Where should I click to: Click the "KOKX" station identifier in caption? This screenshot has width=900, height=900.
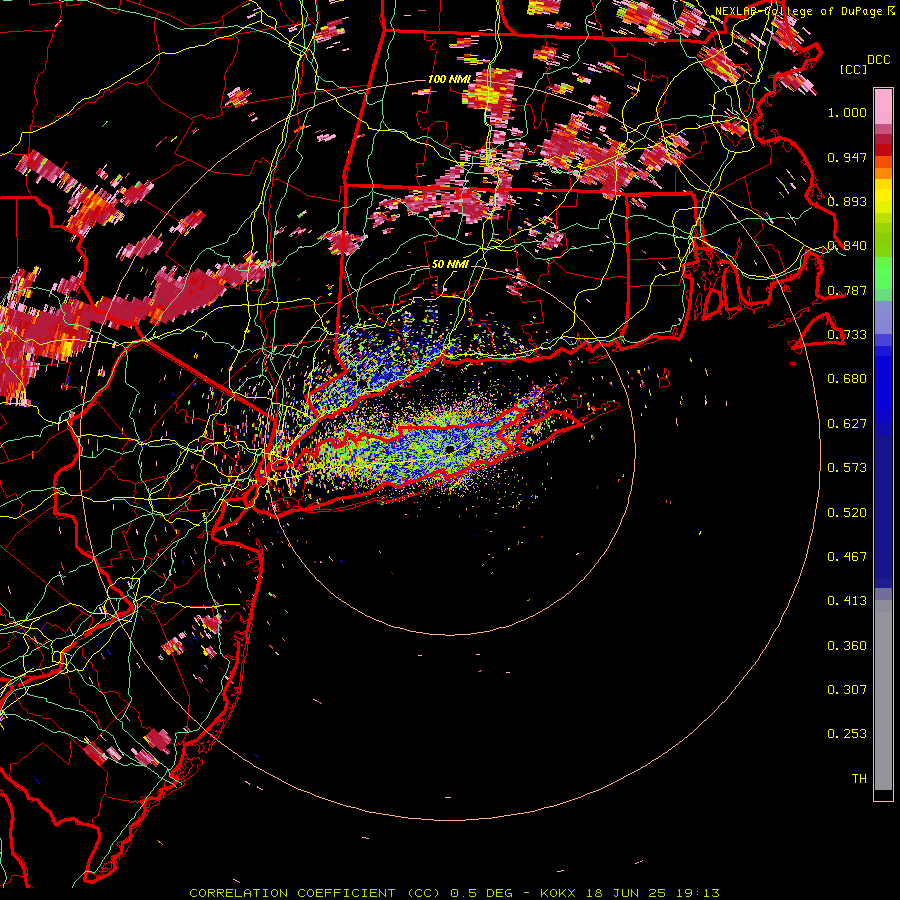(558, 893)
